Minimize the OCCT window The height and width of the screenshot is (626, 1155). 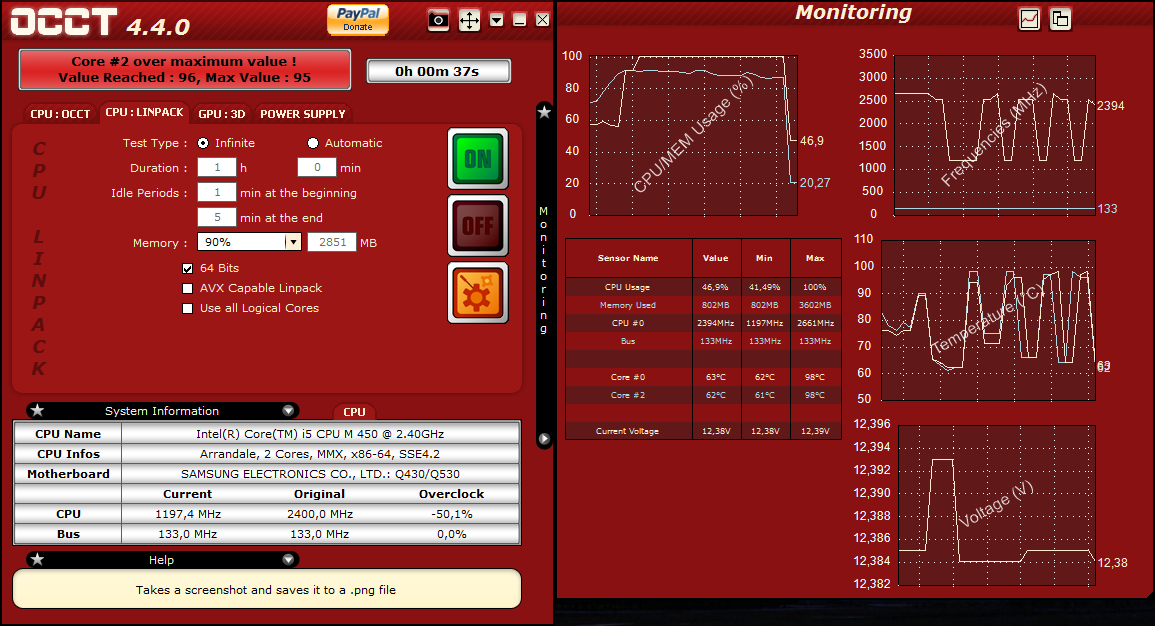(x=519, y=20)
